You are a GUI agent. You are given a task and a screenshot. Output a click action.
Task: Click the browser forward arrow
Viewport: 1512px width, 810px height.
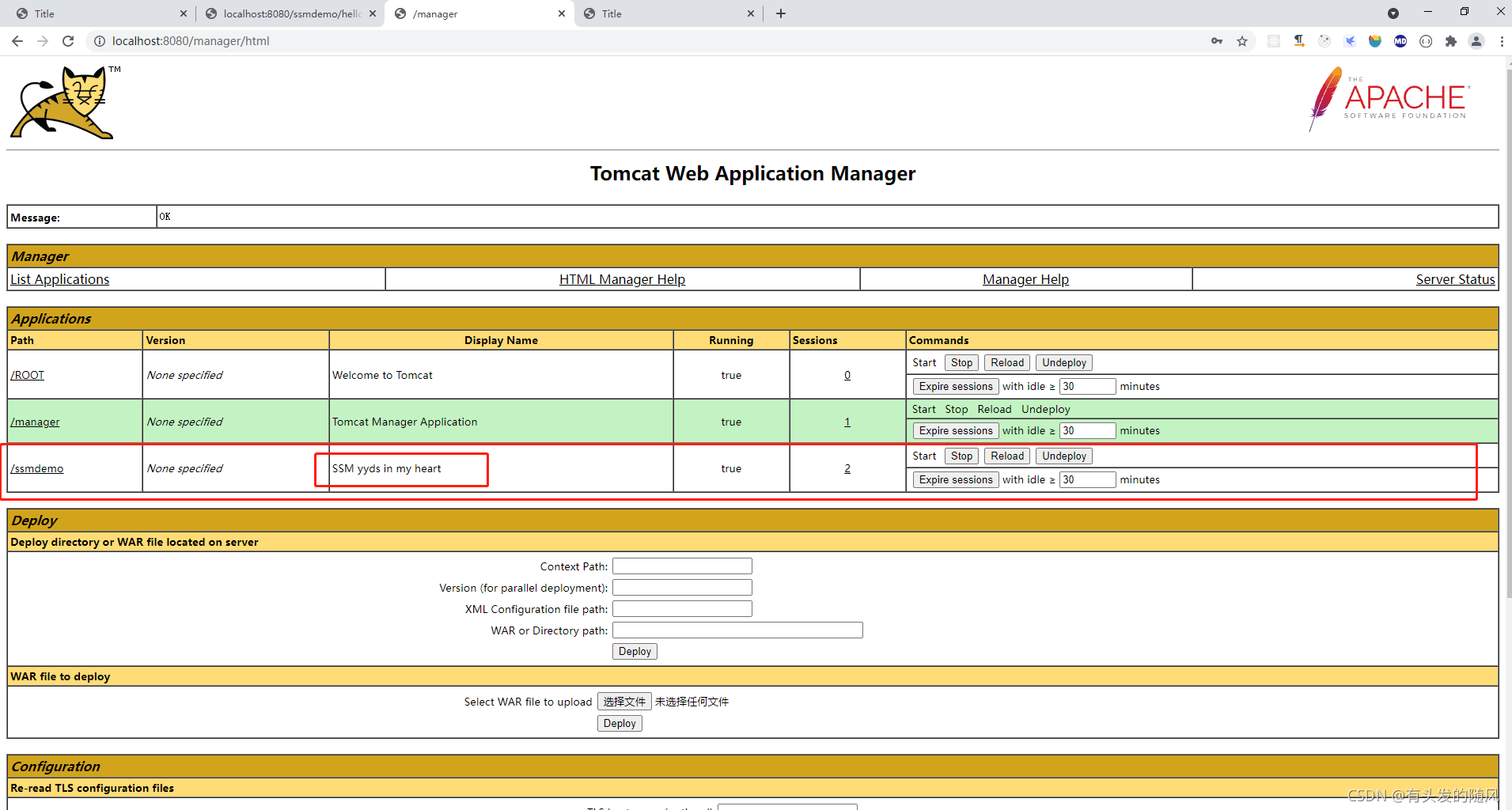click(x=43, y=41)
